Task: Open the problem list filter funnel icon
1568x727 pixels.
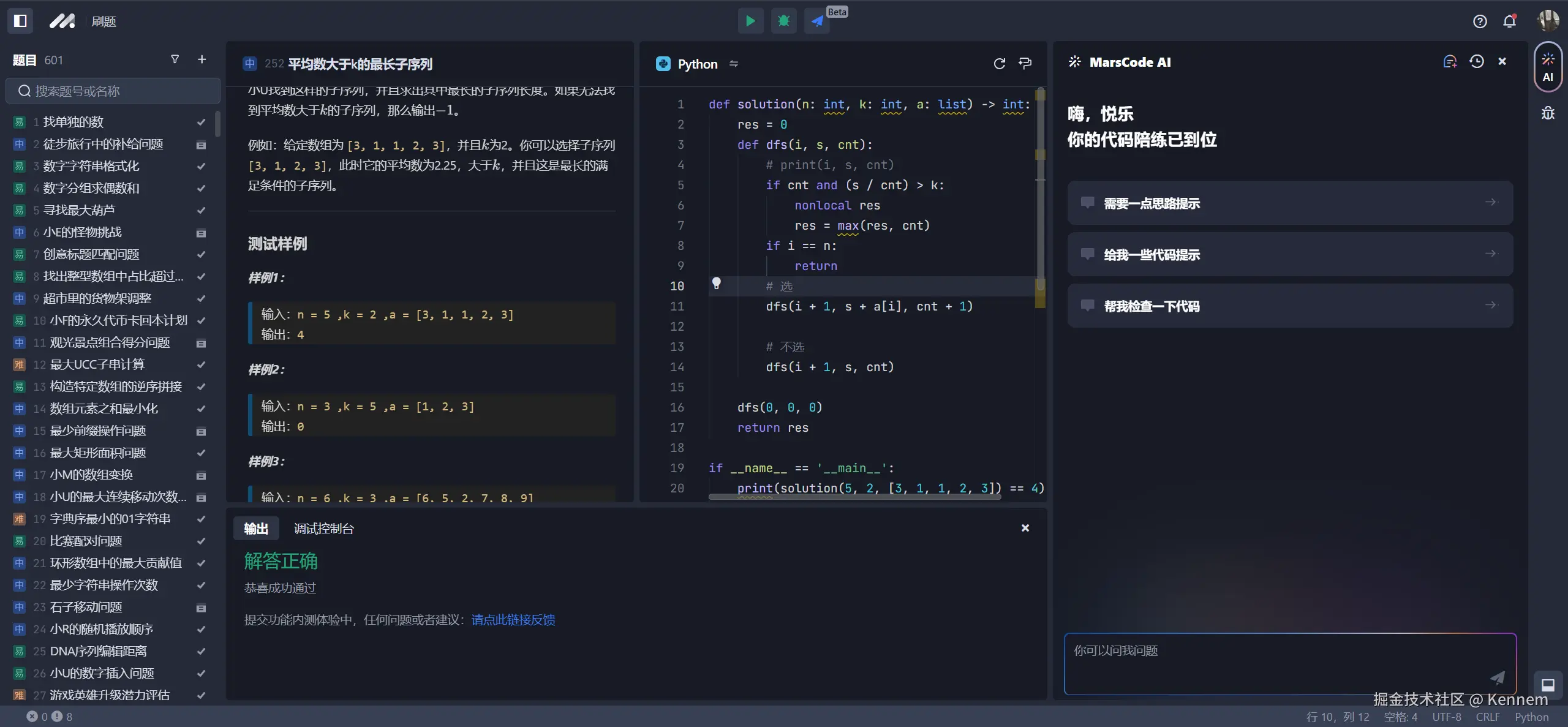Action: coord(175,59)
